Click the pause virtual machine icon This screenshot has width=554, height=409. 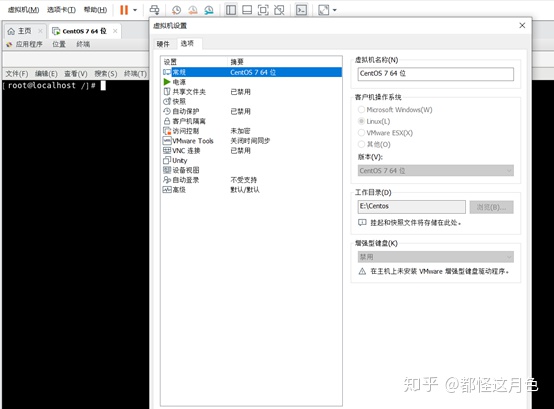(124, 10)
